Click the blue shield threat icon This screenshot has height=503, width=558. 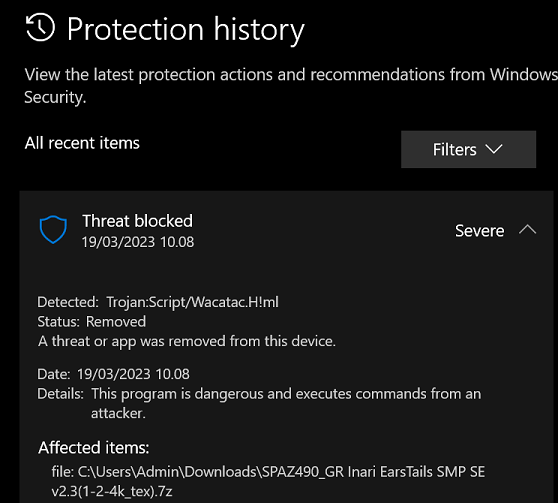(x=53, y=230)
